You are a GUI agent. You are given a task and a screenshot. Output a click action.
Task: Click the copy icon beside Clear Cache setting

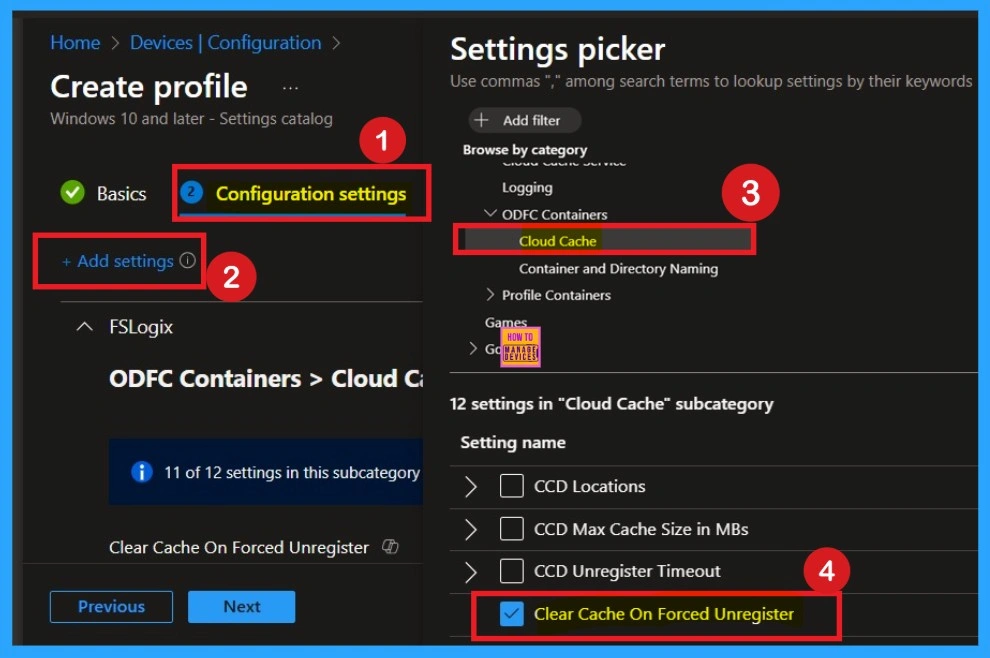coord(391,547)
